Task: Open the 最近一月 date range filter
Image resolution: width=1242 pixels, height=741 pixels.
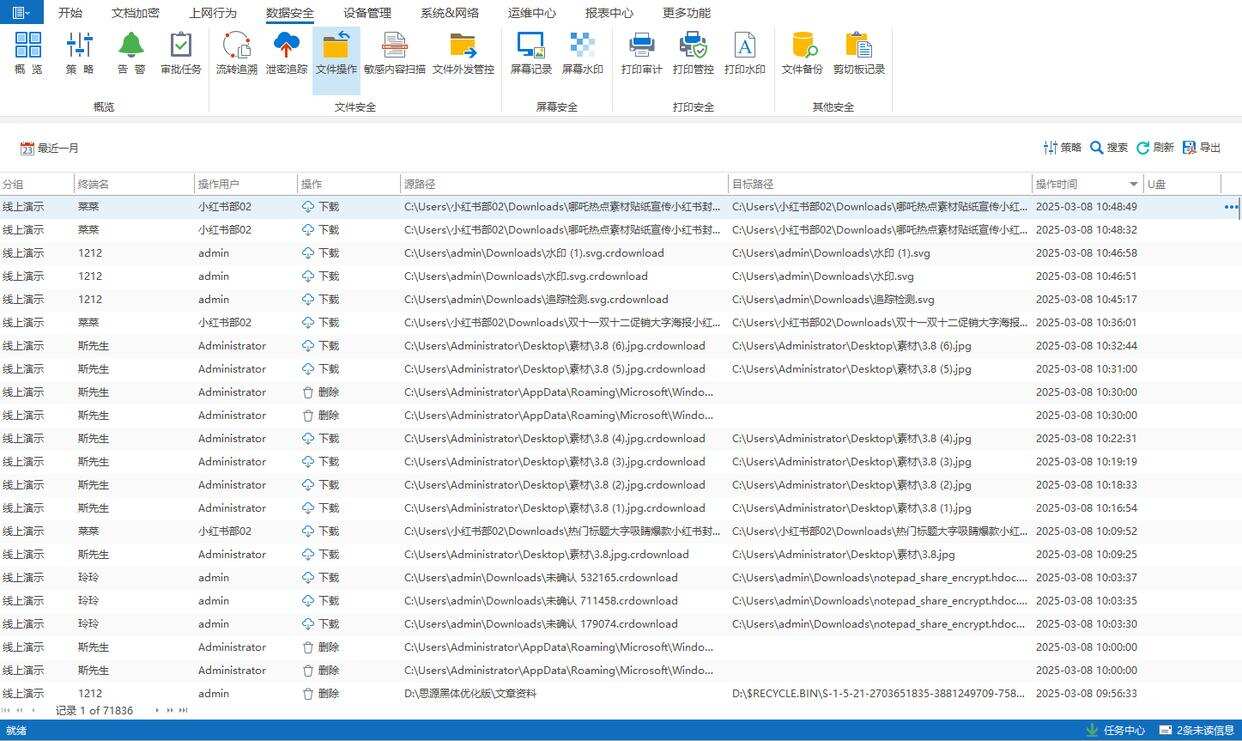Action: 50,148
